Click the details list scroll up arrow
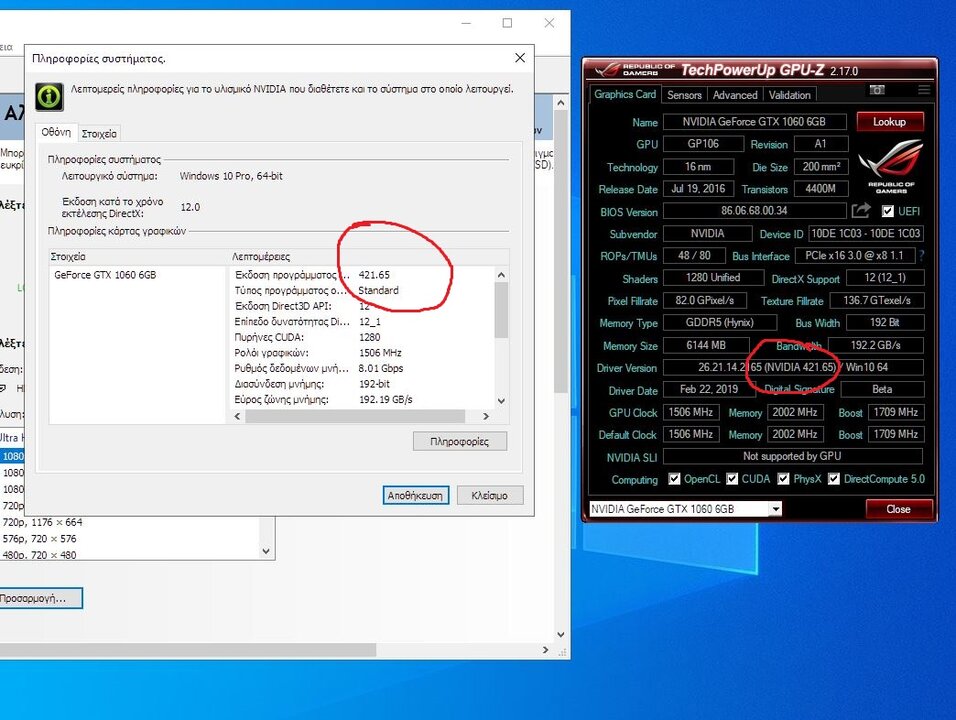Image resolution: width=956 pixels, height=720 pixels. 501,275
